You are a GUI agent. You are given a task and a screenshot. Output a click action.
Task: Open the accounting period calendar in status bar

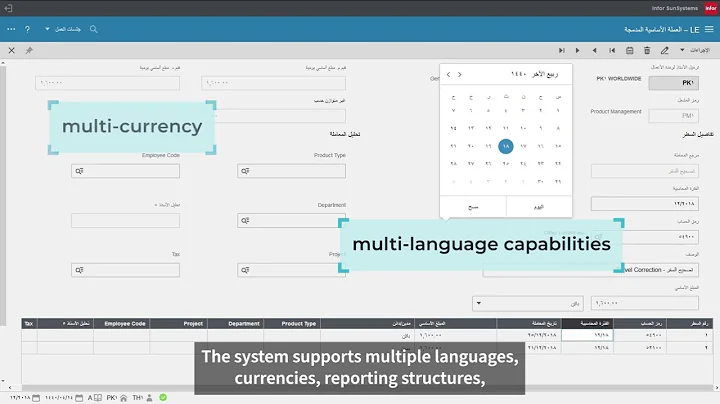coord(36,398)
